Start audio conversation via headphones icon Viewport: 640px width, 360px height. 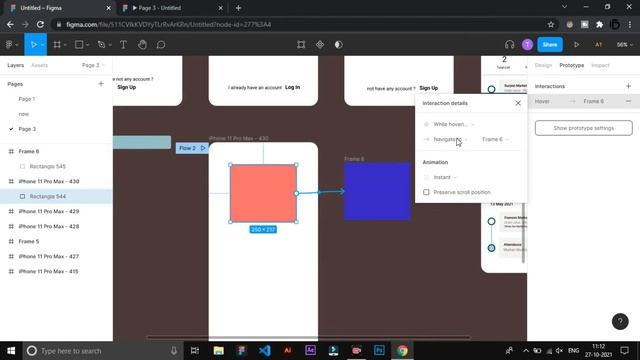point(509,44)
